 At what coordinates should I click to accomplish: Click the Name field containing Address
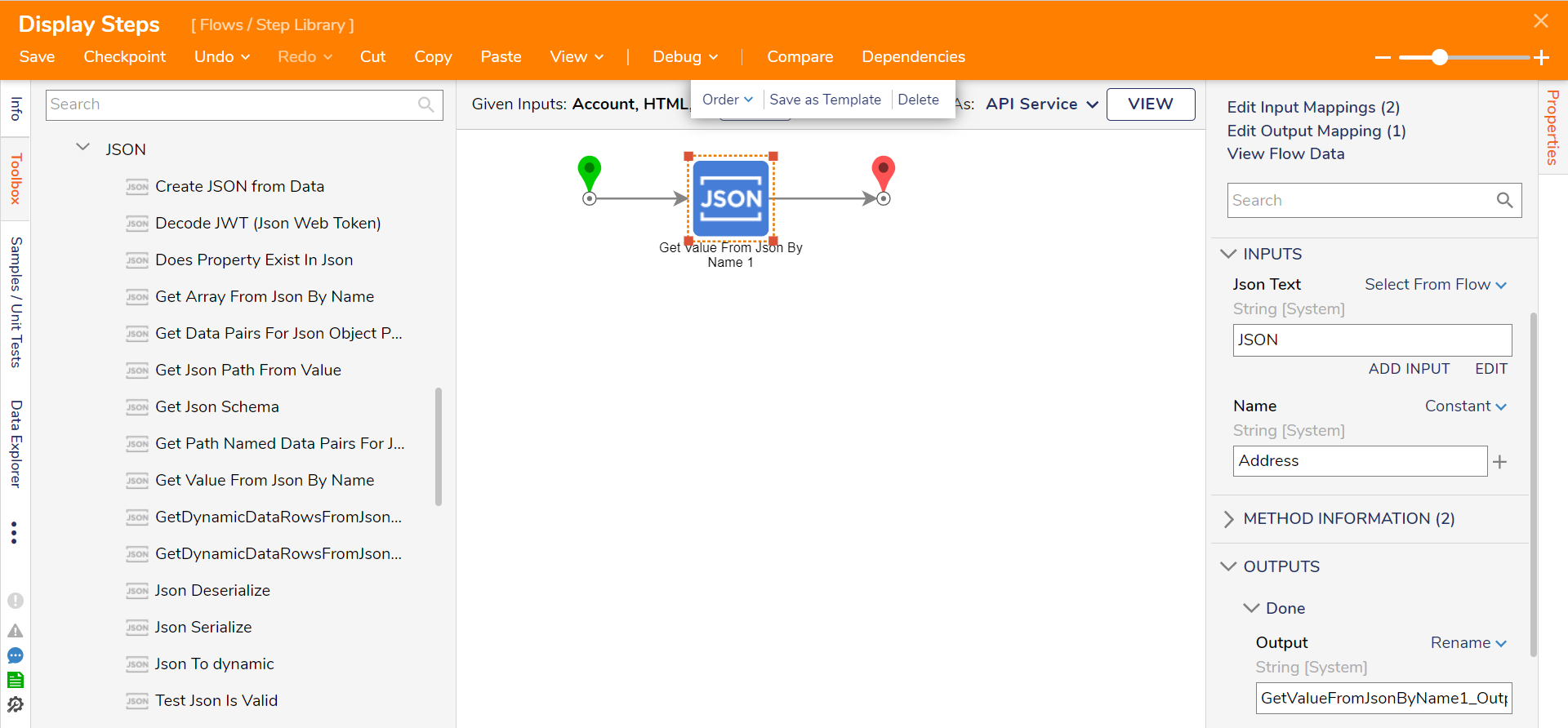click(x=1360, y=461)
